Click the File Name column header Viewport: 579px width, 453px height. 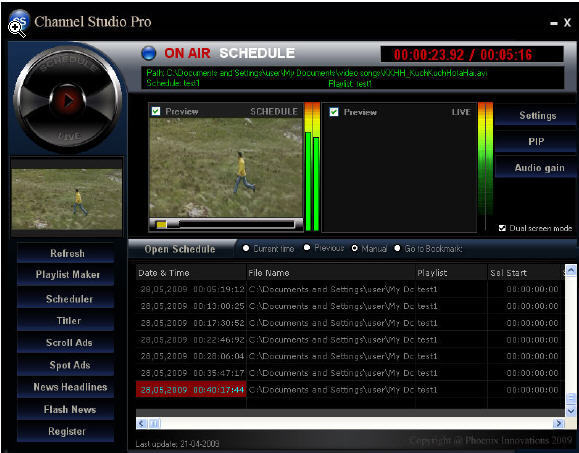pyautogui.click(x=331, y=273)
